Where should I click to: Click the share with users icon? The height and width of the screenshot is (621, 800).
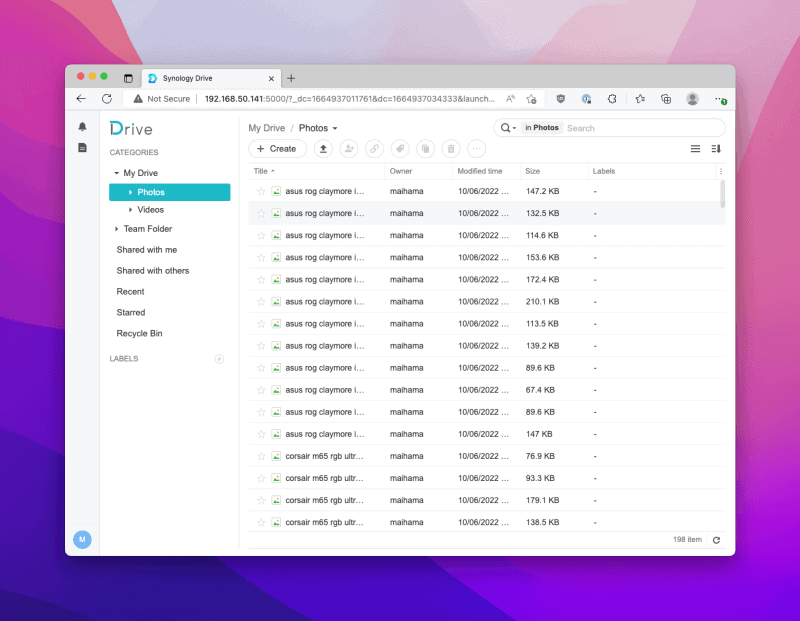coord(349,149)
